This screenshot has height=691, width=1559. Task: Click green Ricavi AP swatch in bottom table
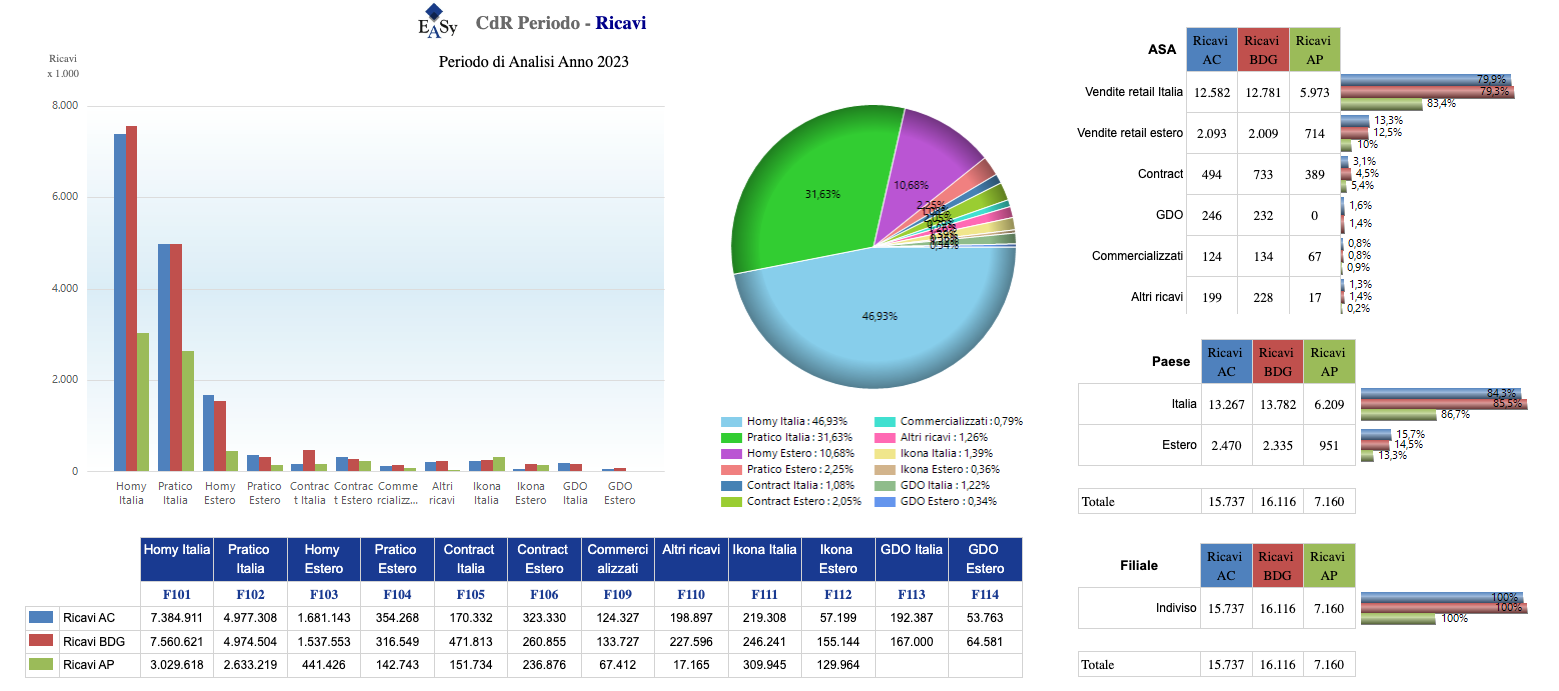(x=41, y=665)
